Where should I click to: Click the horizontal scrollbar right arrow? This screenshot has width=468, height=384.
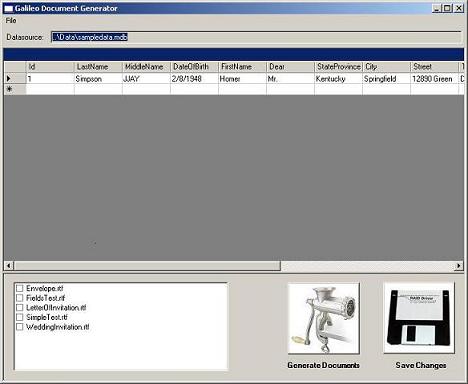pos(459,266)
